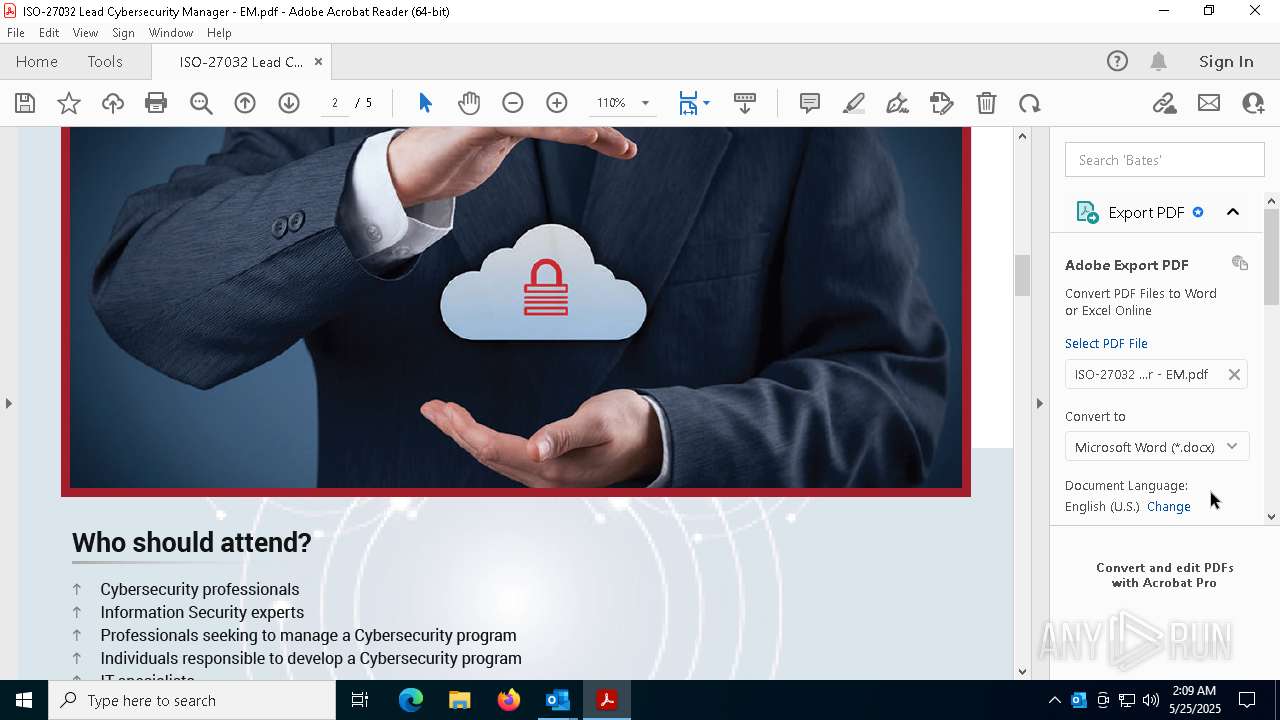
Task: Open the find text magnifier
Action: pyautogui.click(x=201, y=103)
